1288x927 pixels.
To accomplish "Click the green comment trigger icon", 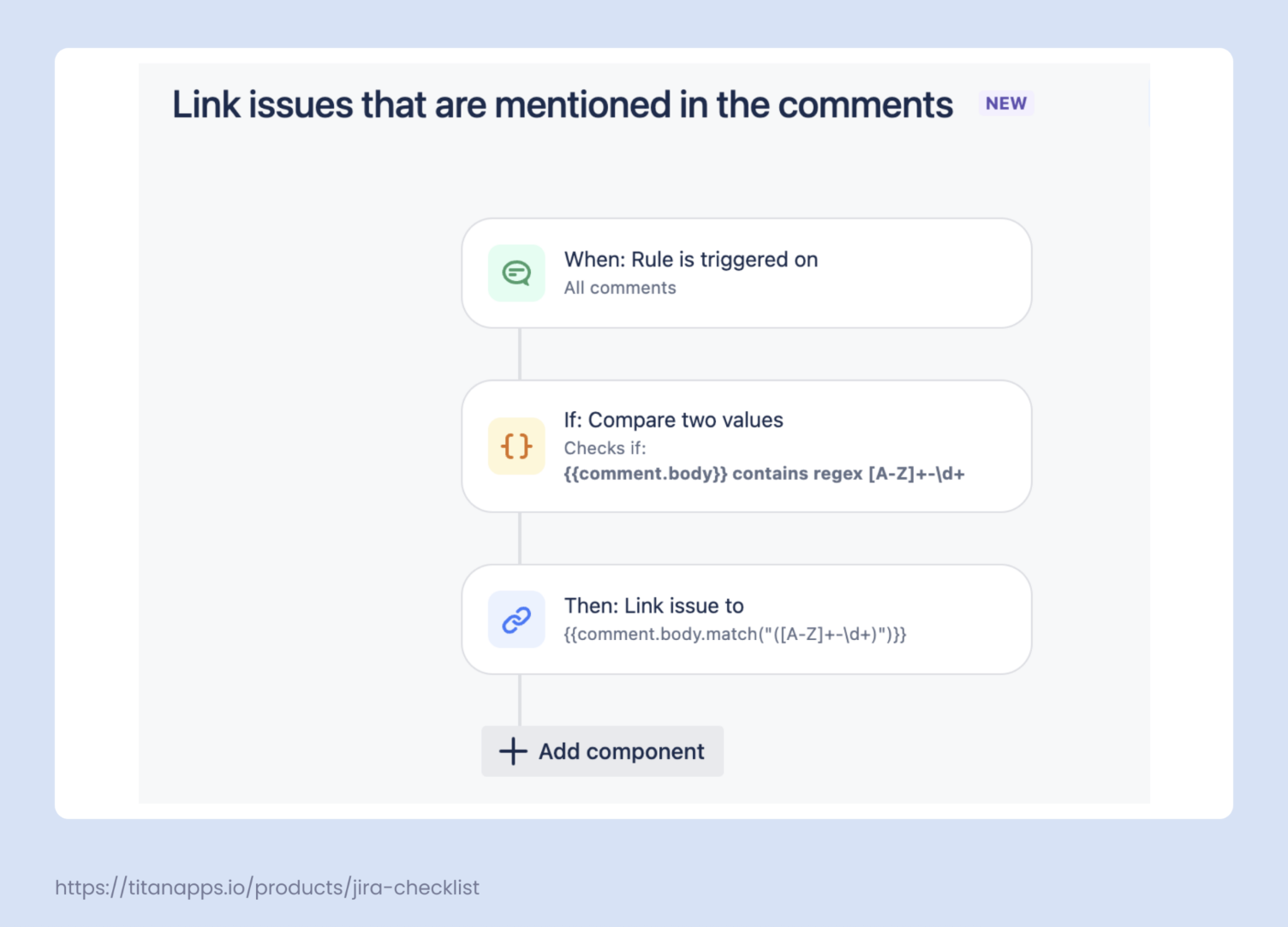I will (x=516, y=273).
